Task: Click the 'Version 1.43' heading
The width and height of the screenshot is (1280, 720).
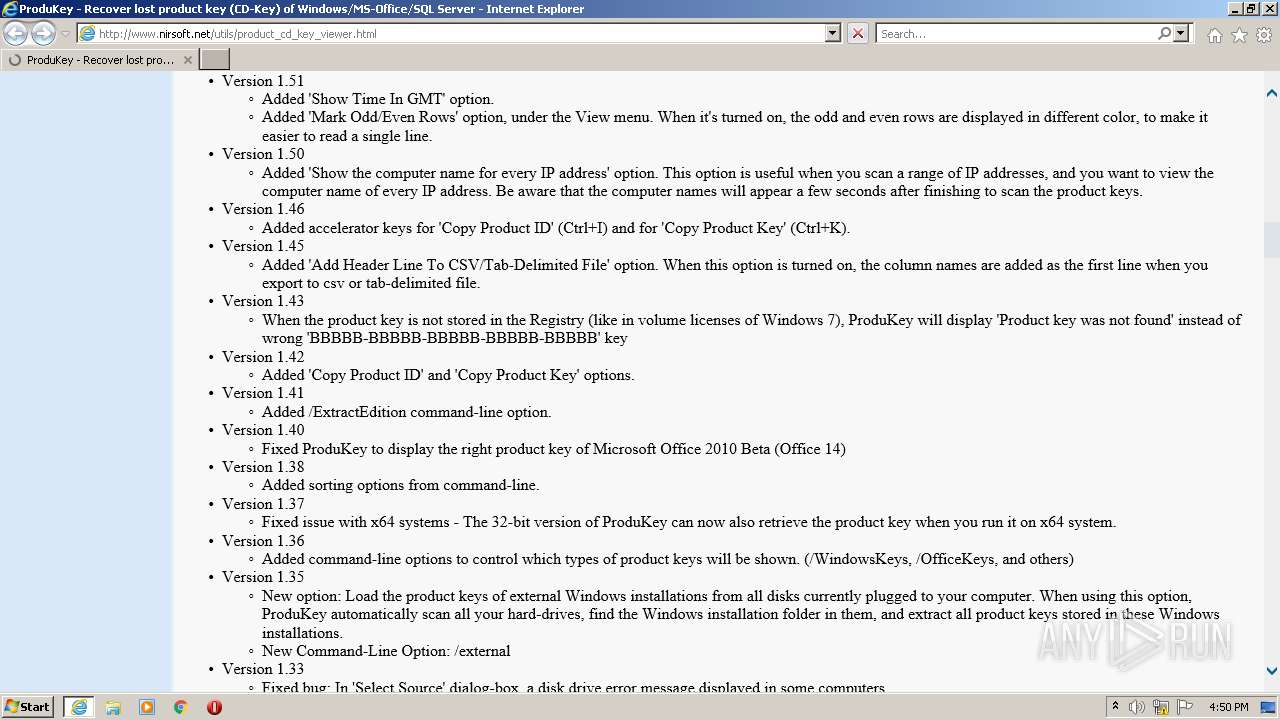Action: 263,301
